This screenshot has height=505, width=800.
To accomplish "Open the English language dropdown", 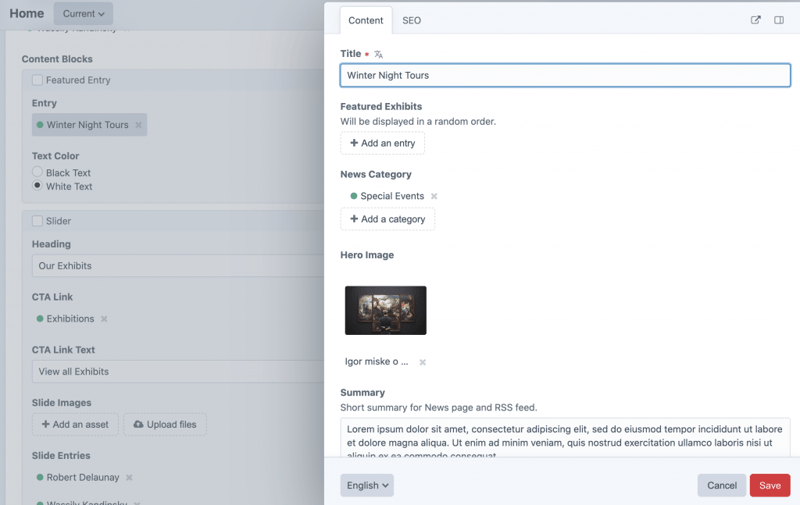I will coord(367,485).
